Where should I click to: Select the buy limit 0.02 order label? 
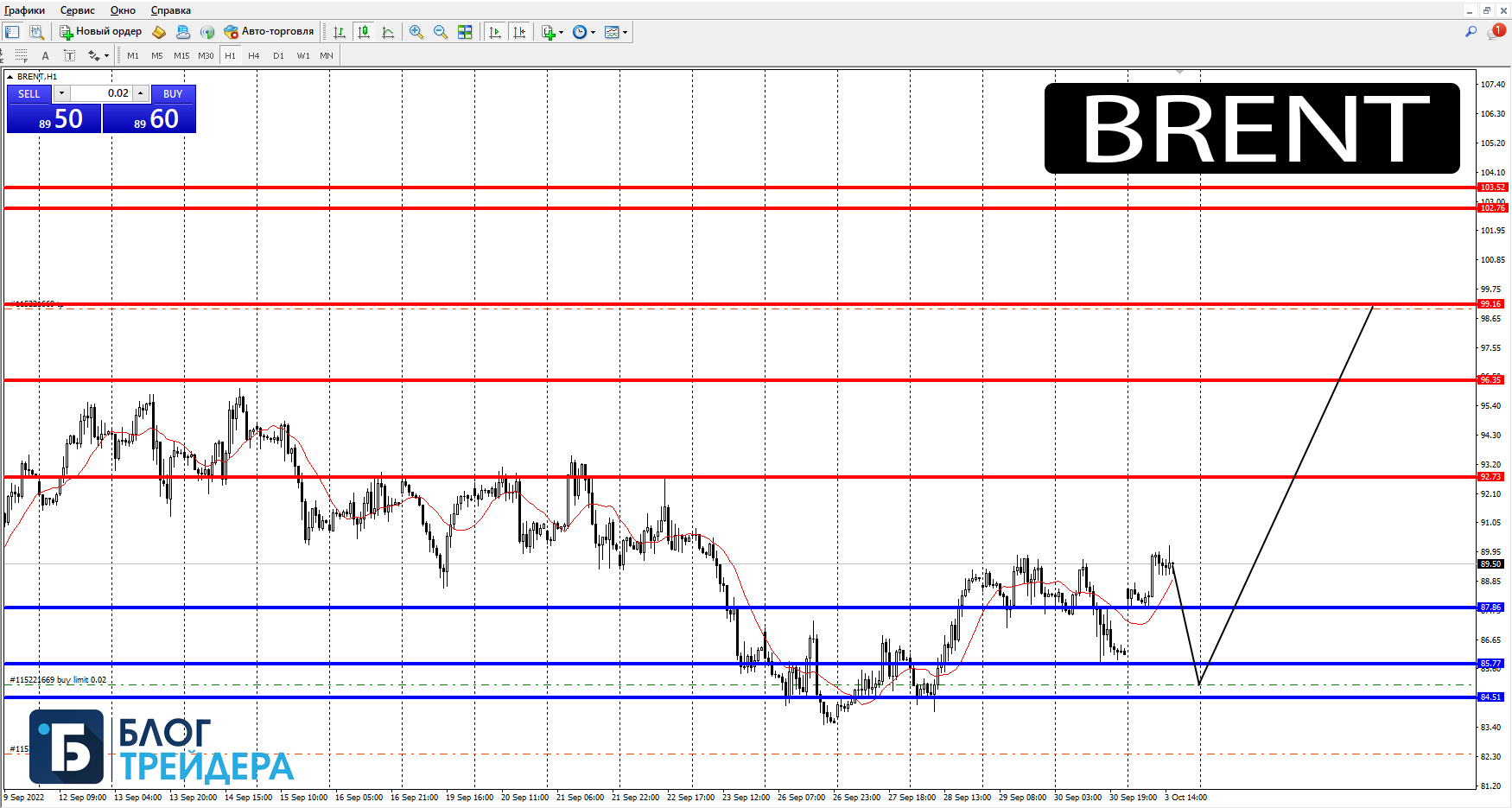pyautogui.click(x=58, y=680)
